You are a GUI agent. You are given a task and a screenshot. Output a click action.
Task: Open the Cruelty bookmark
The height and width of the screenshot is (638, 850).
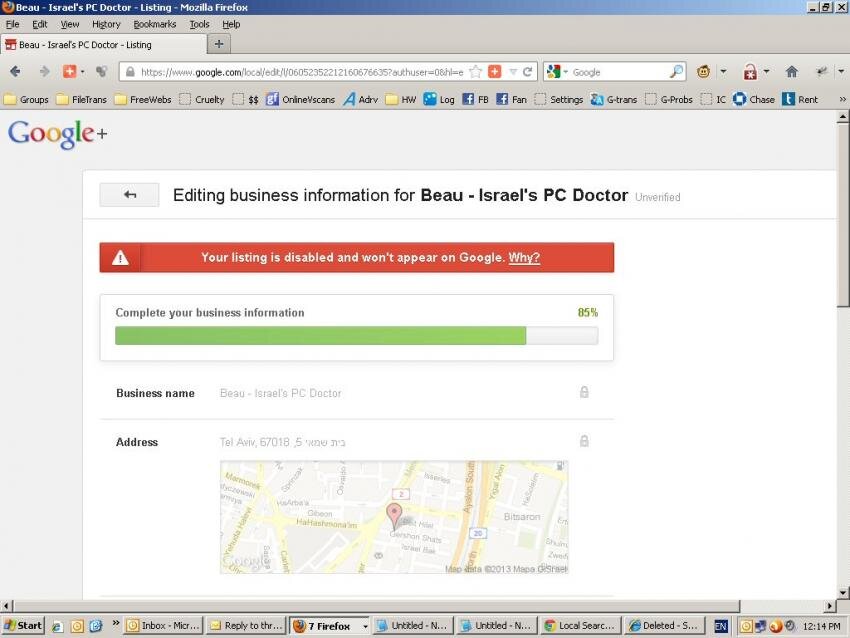202,100
